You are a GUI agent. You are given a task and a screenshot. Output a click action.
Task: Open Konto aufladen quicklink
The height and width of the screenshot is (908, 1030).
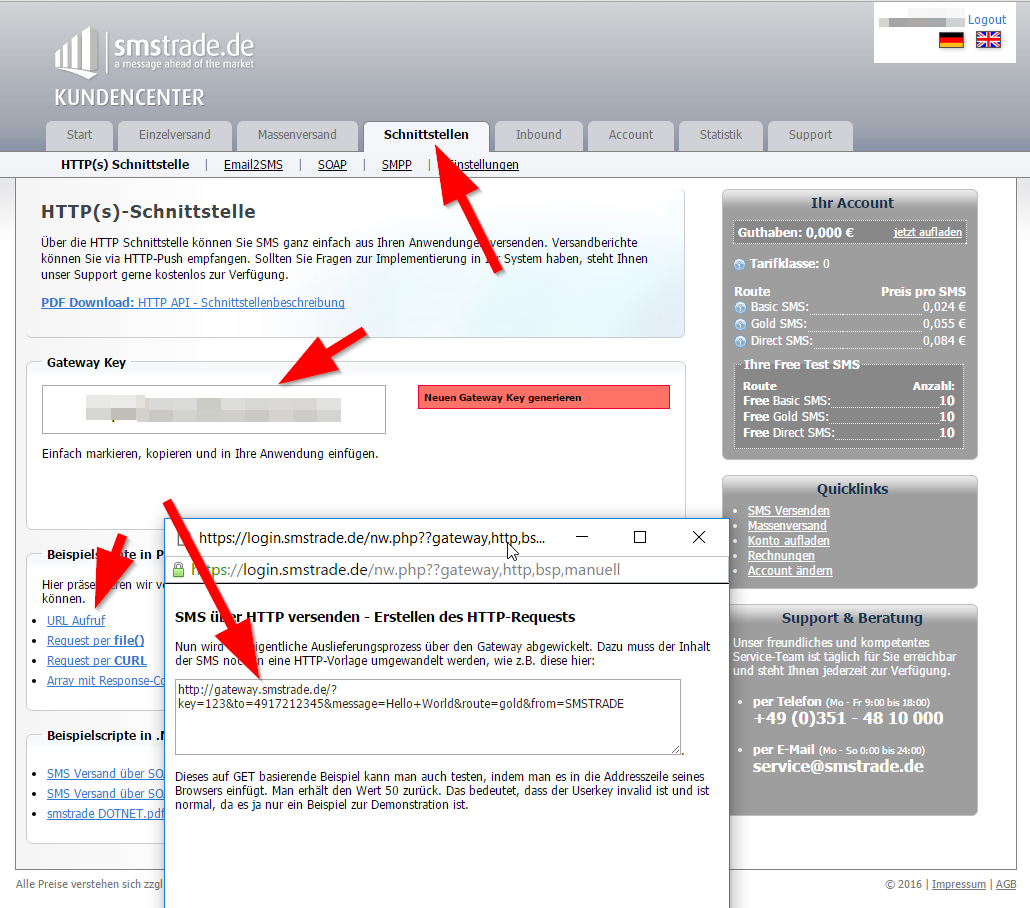pos(788,541)
